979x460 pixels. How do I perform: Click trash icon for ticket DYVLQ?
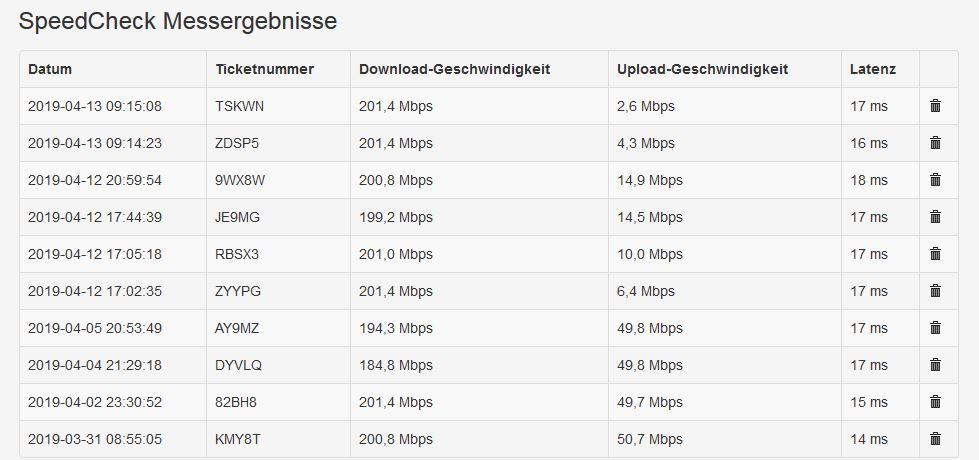click(x=935, y=365)
